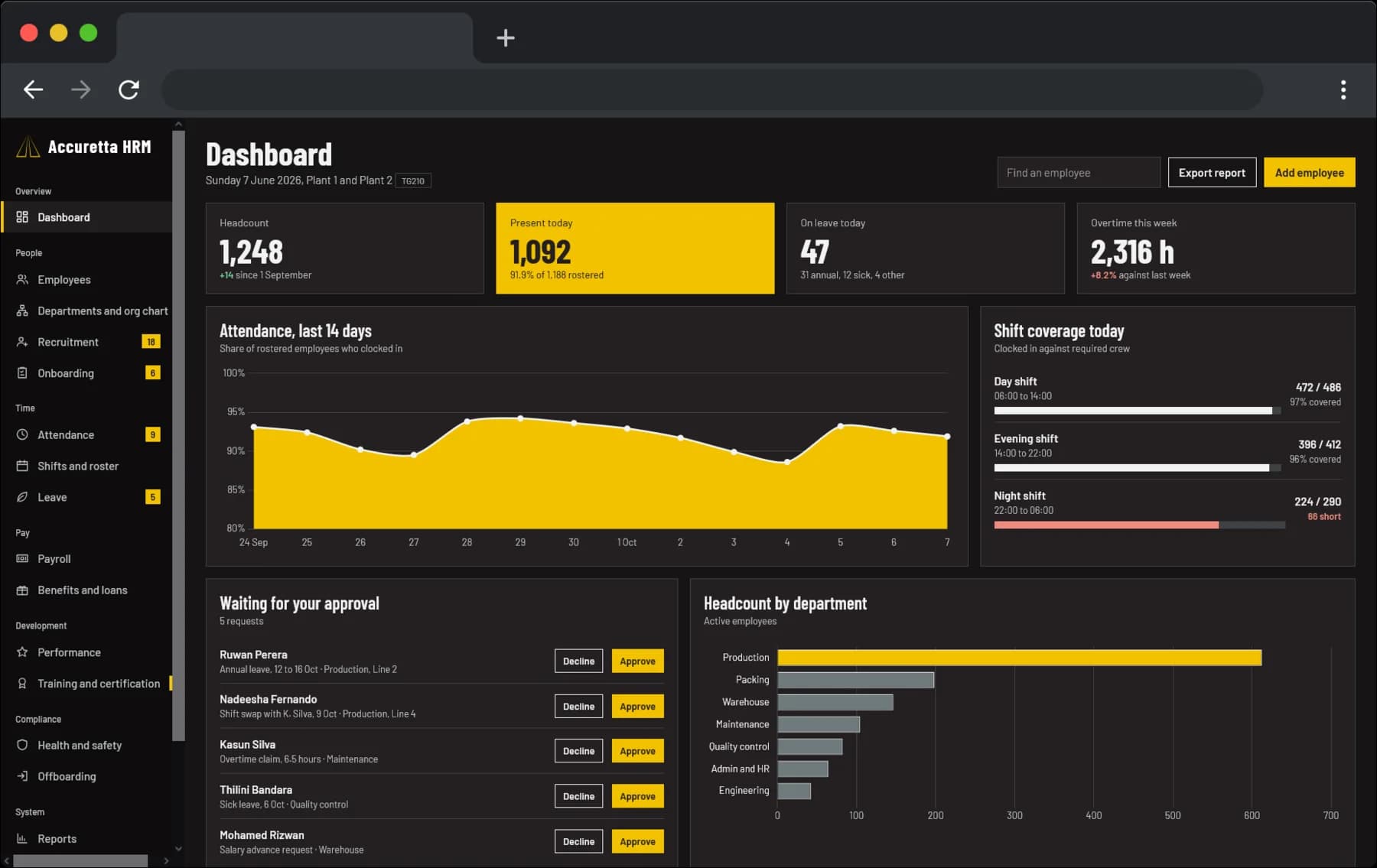Click the Export report button
The height and width of the screenshot is (868, 1377).
click(1212, 173)
